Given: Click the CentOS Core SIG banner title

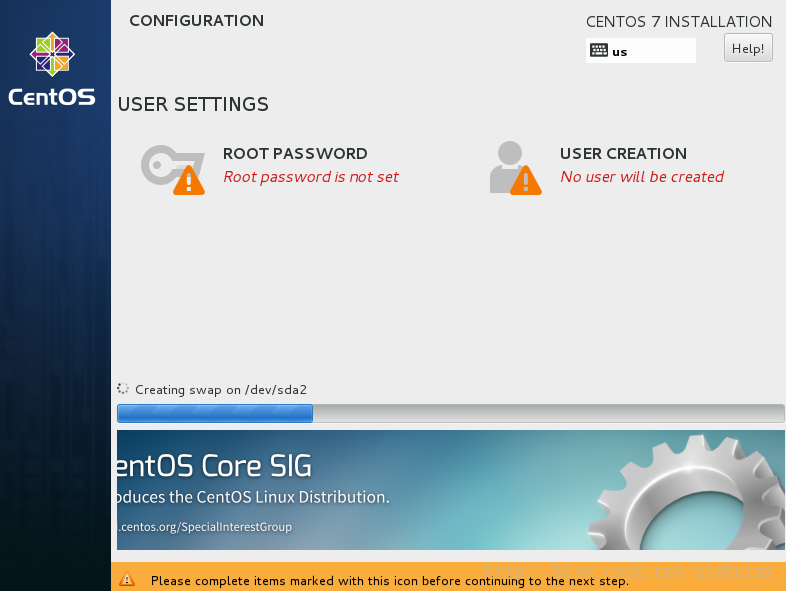Looking at the screenshot, I should (x=214, y=466).
